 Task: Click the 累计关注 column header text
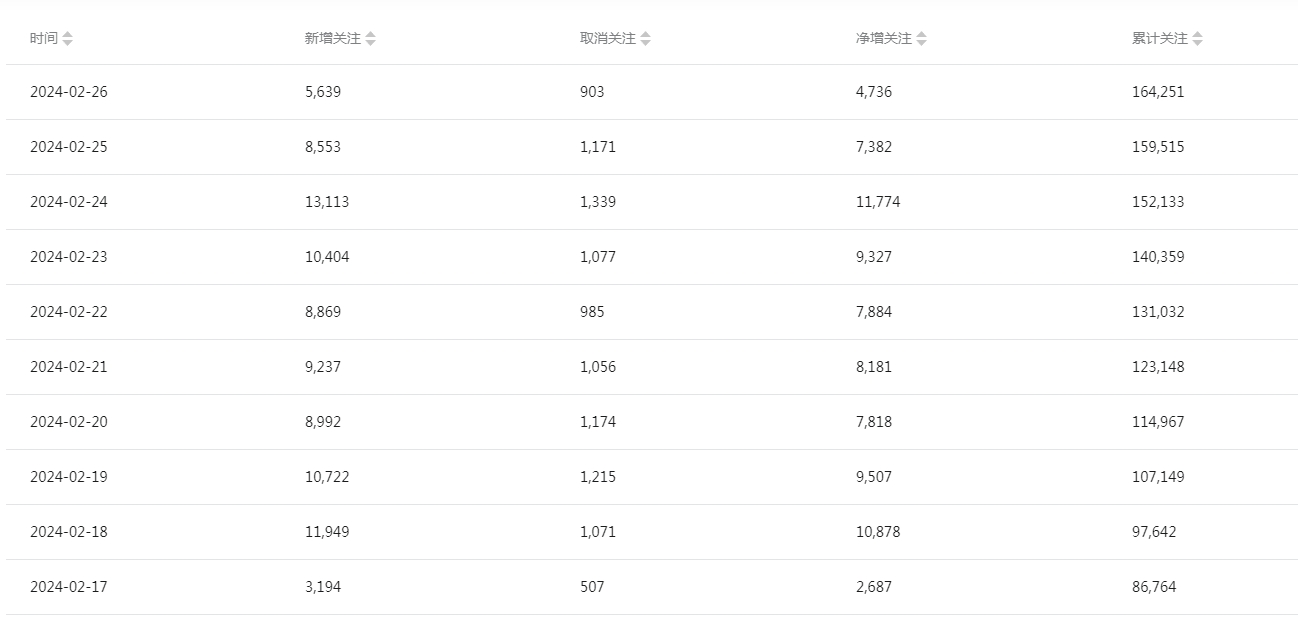coord(1160,39)
